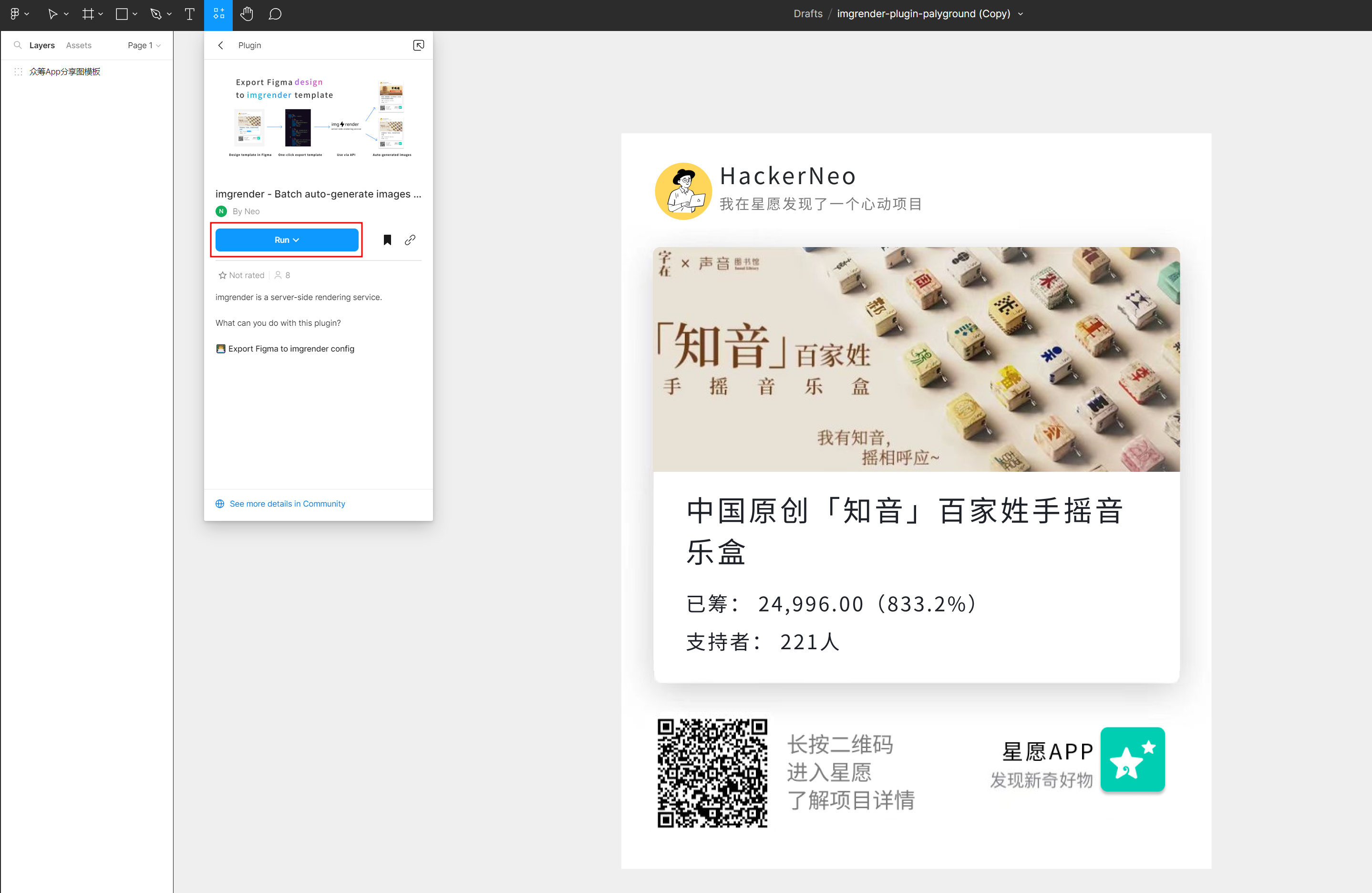Select the Move tool
The image size is (1372, 893).
click(x=52, y=14)
